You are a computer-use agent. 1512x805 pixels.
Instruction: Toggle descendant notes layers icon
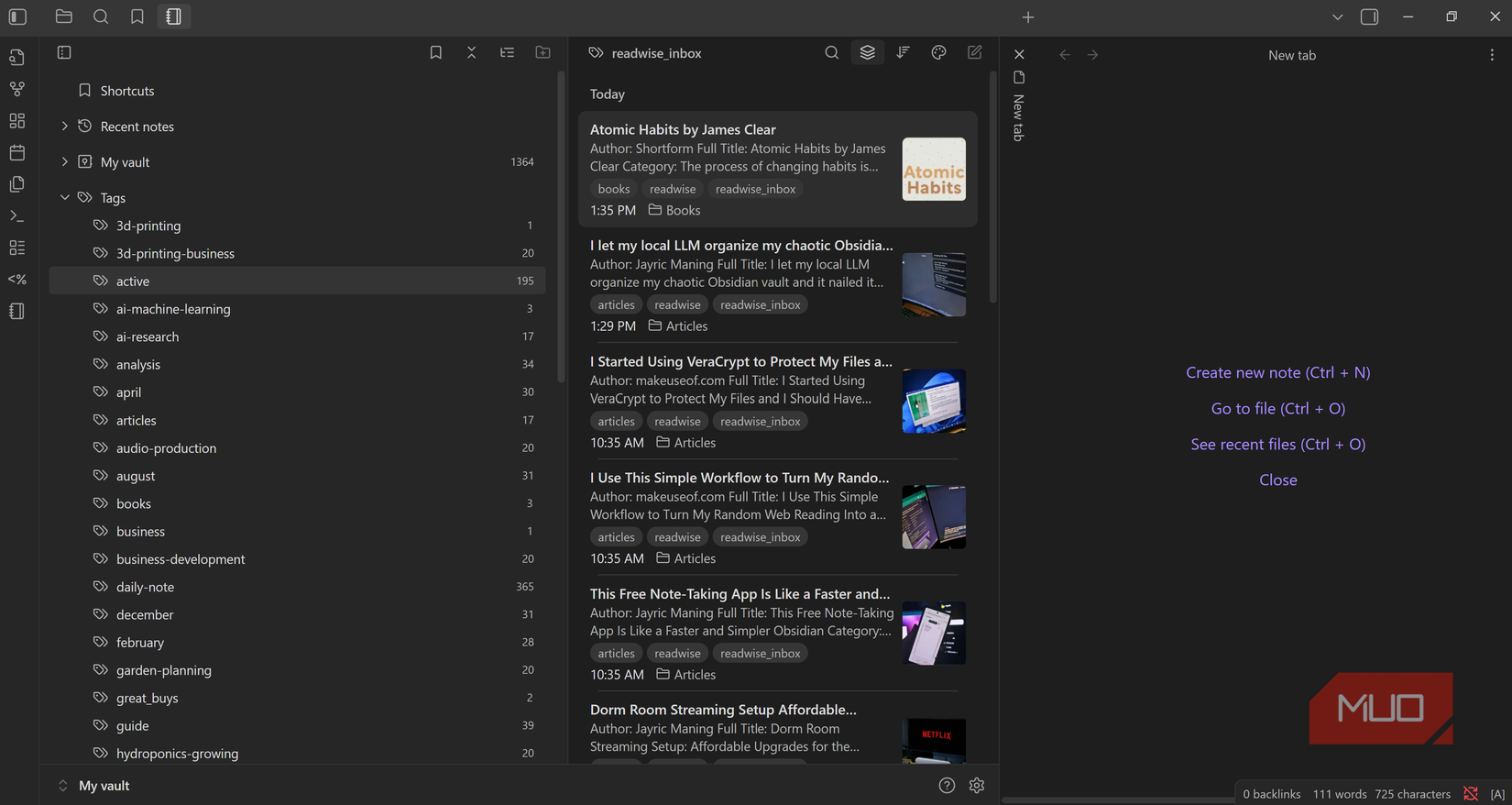pos(868,53)
